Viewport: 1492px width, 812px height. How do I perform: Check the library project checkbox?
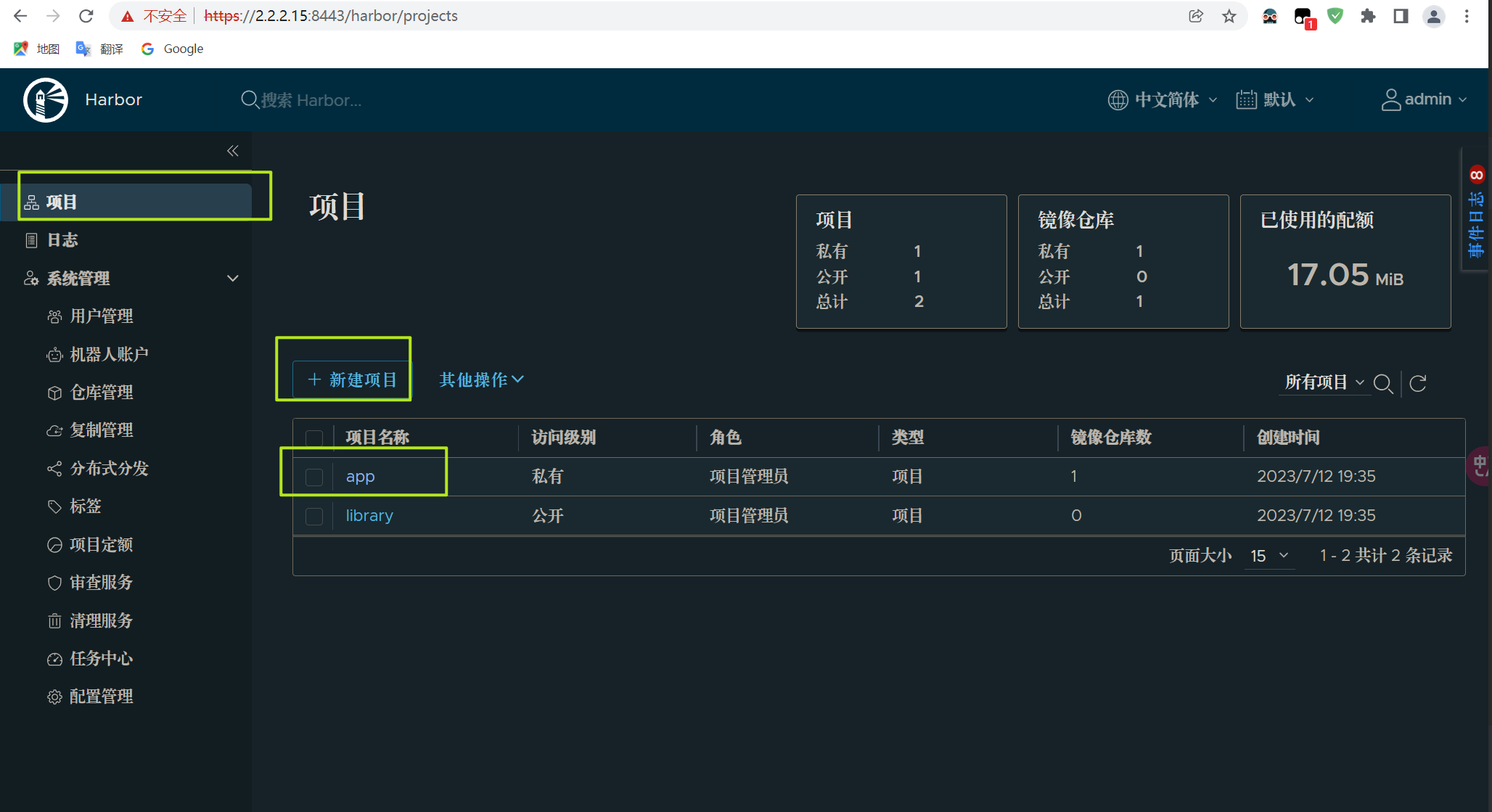click(314, 516)
